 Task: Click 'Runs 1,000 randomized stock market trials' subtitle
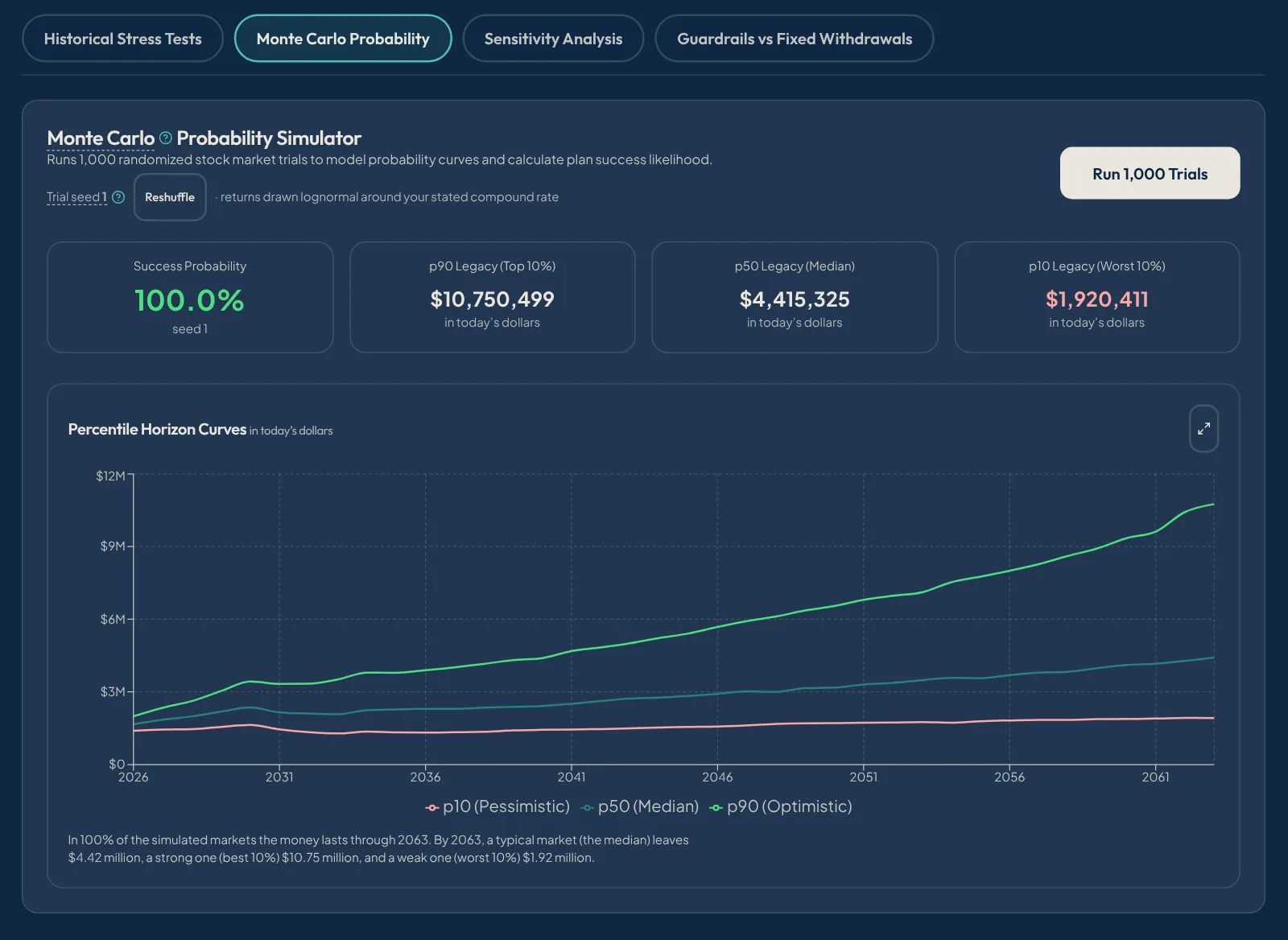click(x=379, y=159)
